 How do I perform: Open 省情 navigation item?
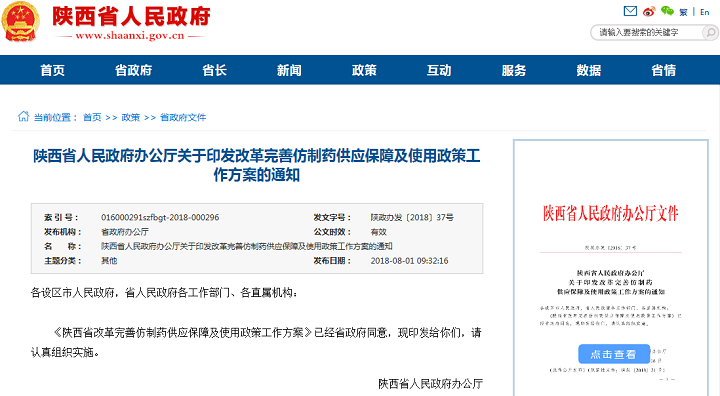(664, 70)
